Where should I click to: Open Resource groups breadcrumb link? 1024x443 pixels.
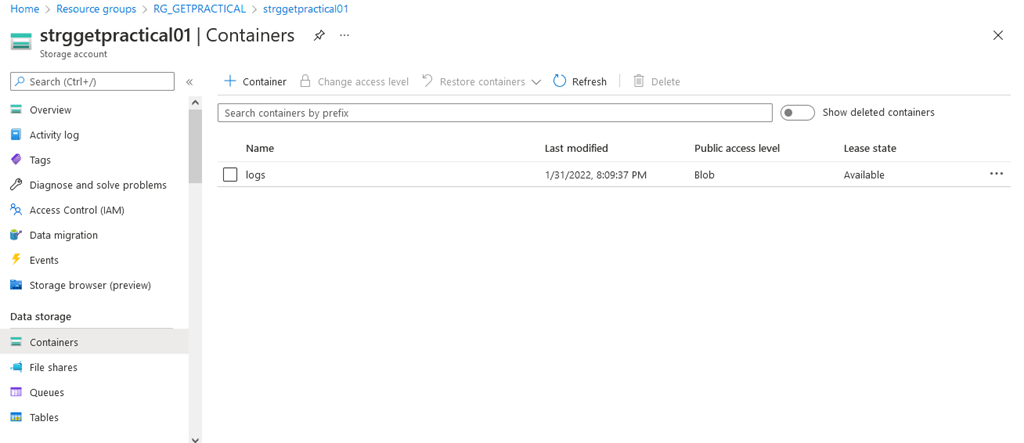(x=96, y=9)
